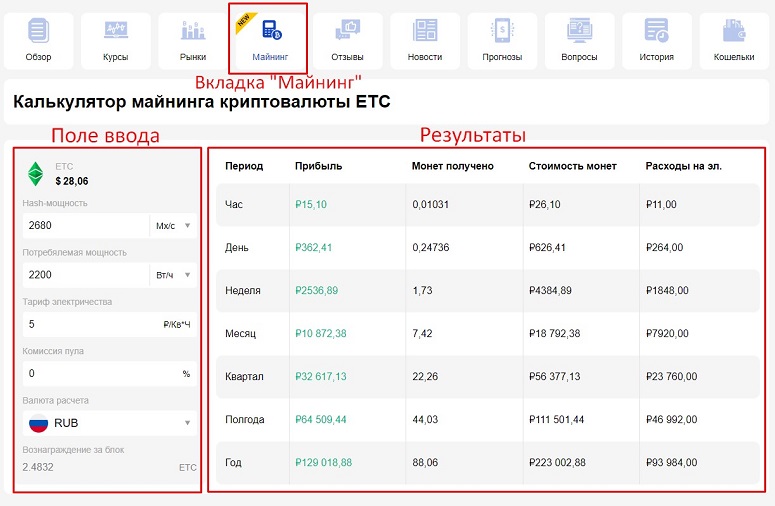This screenshot has width=775, height=506.
Task: Click the Год profit value ₽129 018,88
Action: pos(323,463)
